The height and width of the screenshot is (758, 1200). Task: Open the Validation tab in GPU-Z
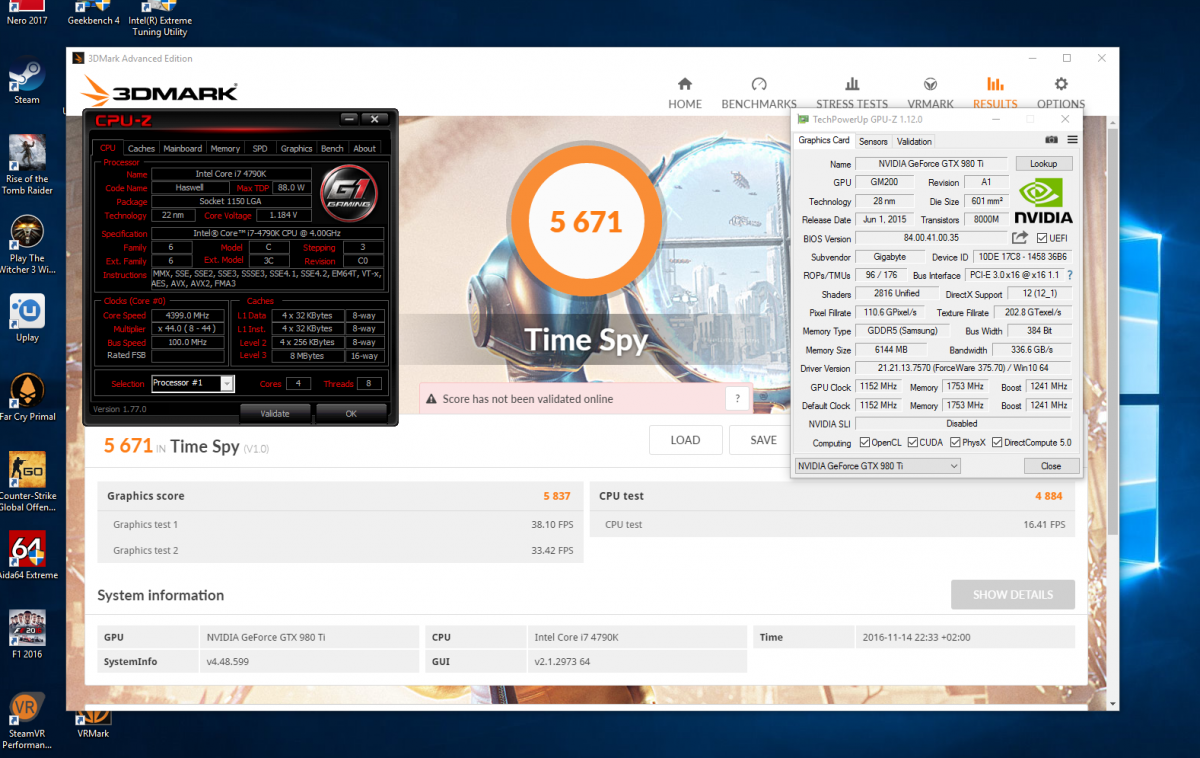(914, 142)
